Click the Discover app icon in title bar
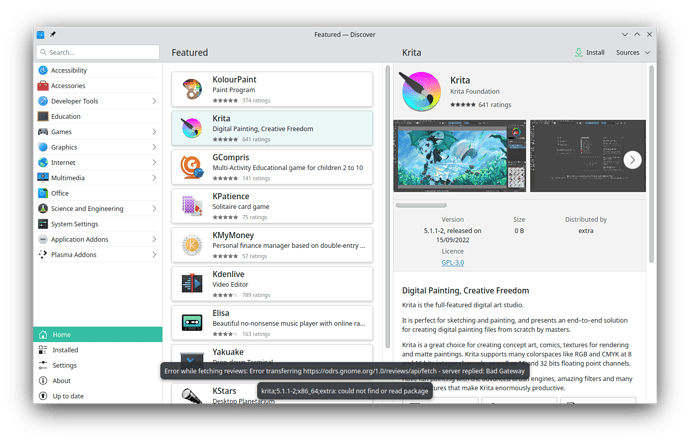Screen dimensions: 690x443 pyautogui.click(x=40, y=34)
